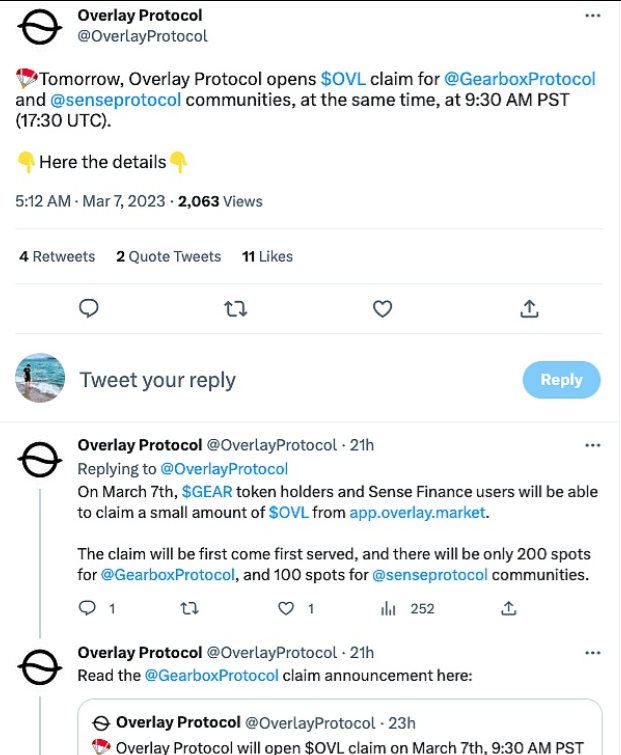Open more options on second reply tweet

[x=592, y=653]
